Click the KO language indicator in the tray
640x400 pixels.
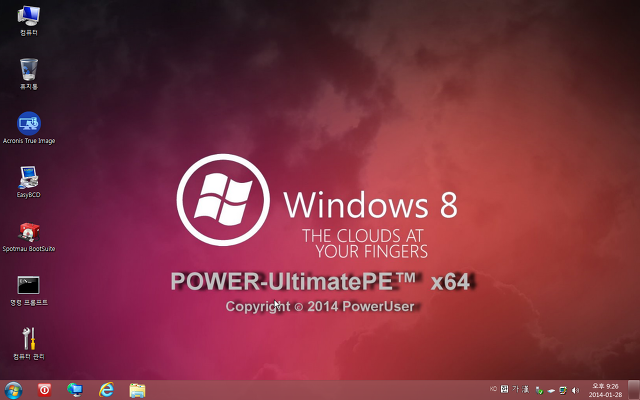[x=493, y=389]
